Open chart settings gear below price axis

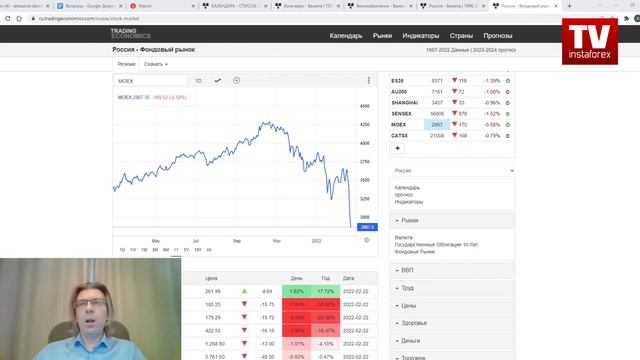click(367, 240)
